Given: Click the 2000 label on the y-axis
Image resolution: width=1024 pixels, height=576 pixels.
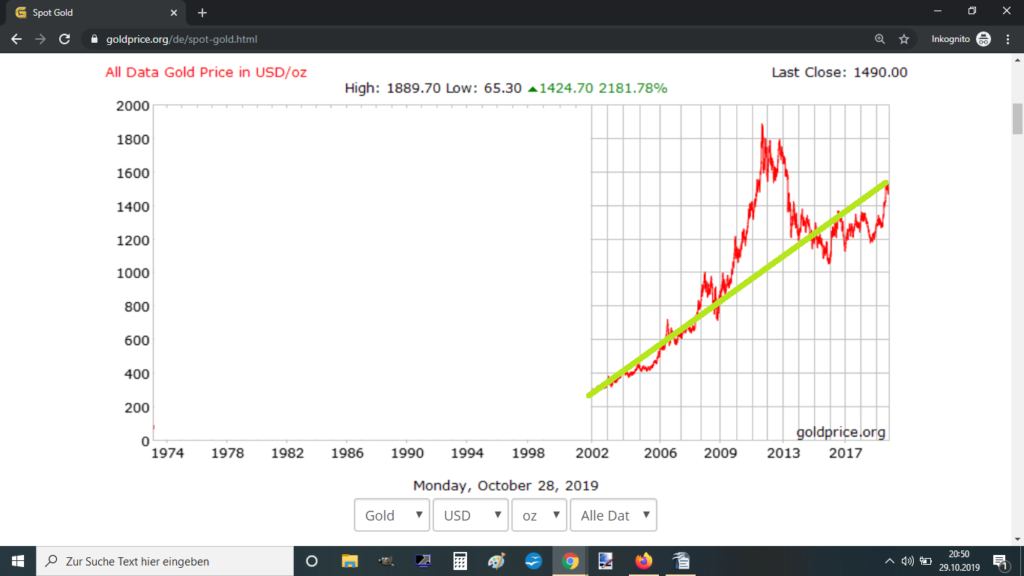Looking at the screenshot, I should tap(133, 106).
